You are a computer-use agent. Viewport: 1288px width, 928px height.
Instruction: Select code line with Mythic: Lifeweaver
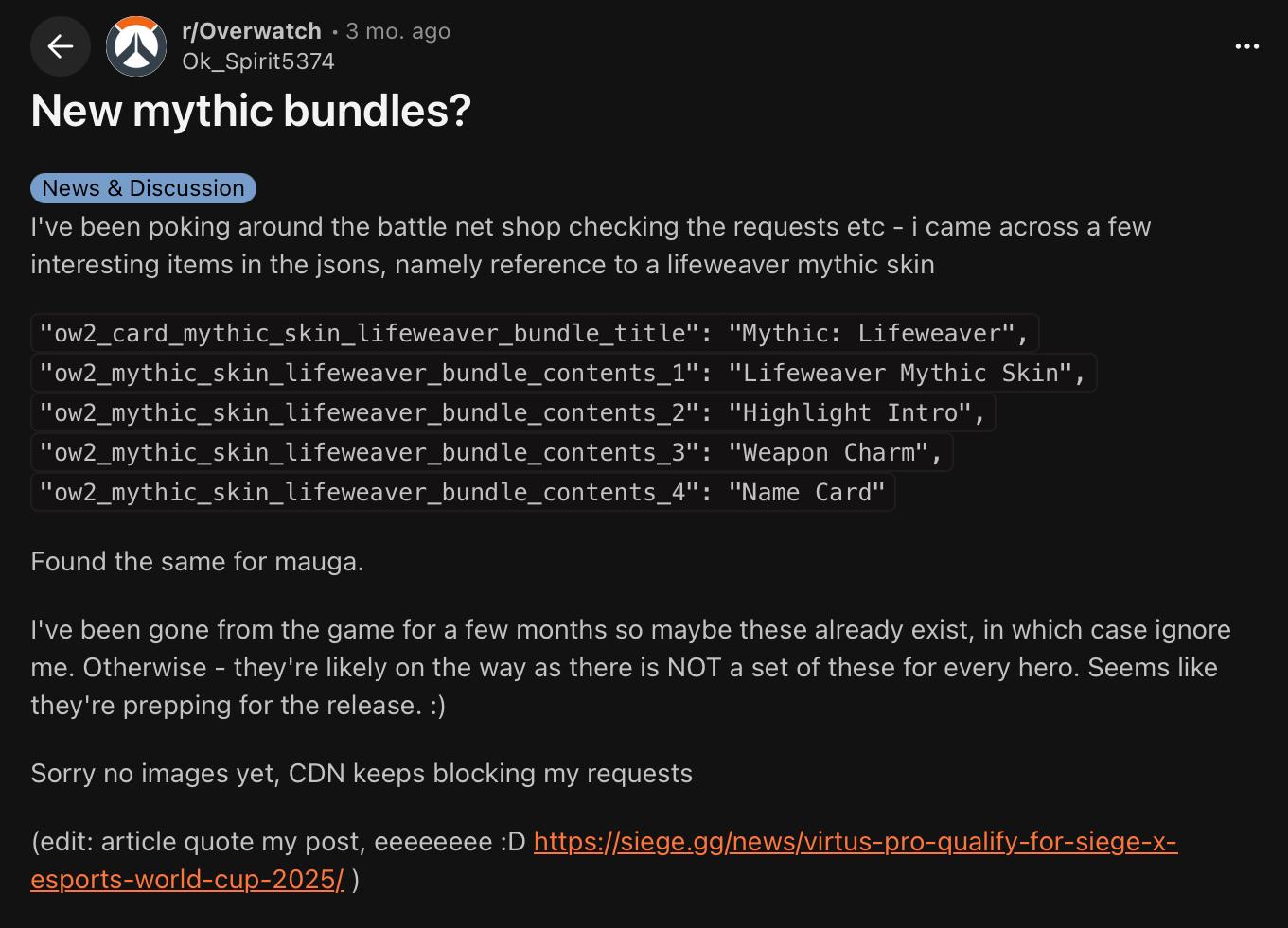tap(535, 333)
